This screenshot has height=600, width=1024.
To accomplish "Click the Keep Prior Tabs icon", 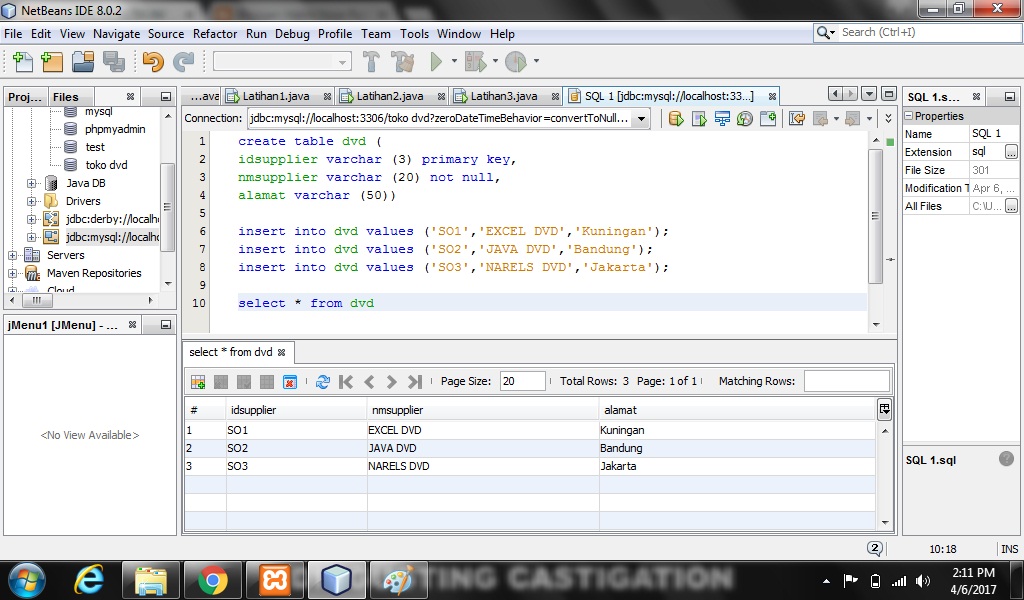I will pos(768,118).
